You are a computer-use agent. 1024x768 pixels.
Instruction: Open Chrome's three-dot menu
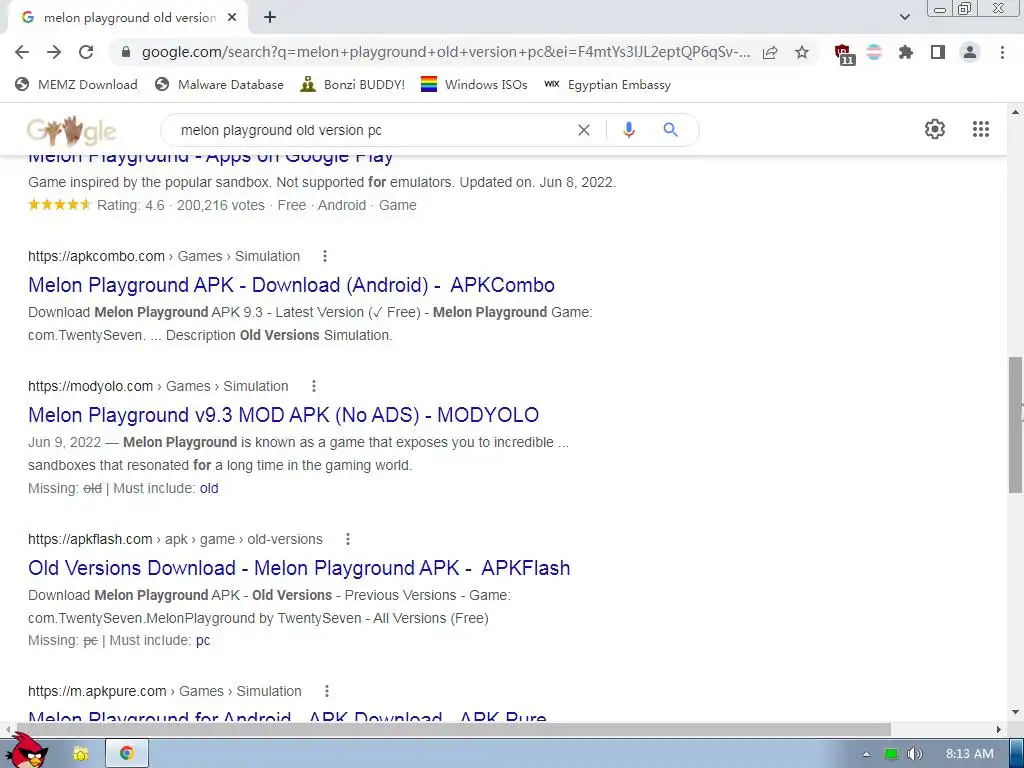point(1002,52)
